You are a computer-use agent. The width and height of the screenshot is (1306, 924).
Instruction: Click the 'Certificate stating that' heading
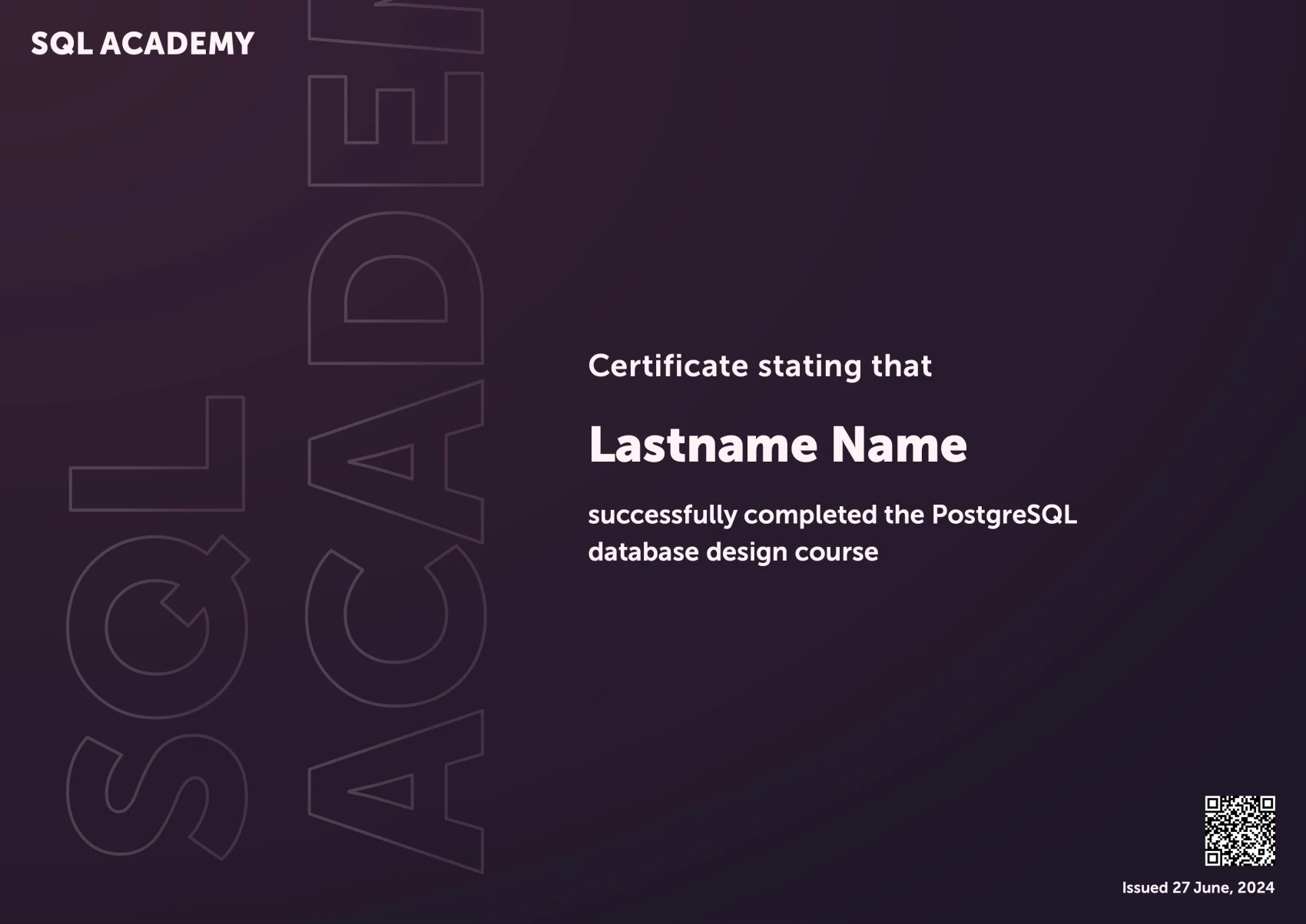[x=760, y=366]
